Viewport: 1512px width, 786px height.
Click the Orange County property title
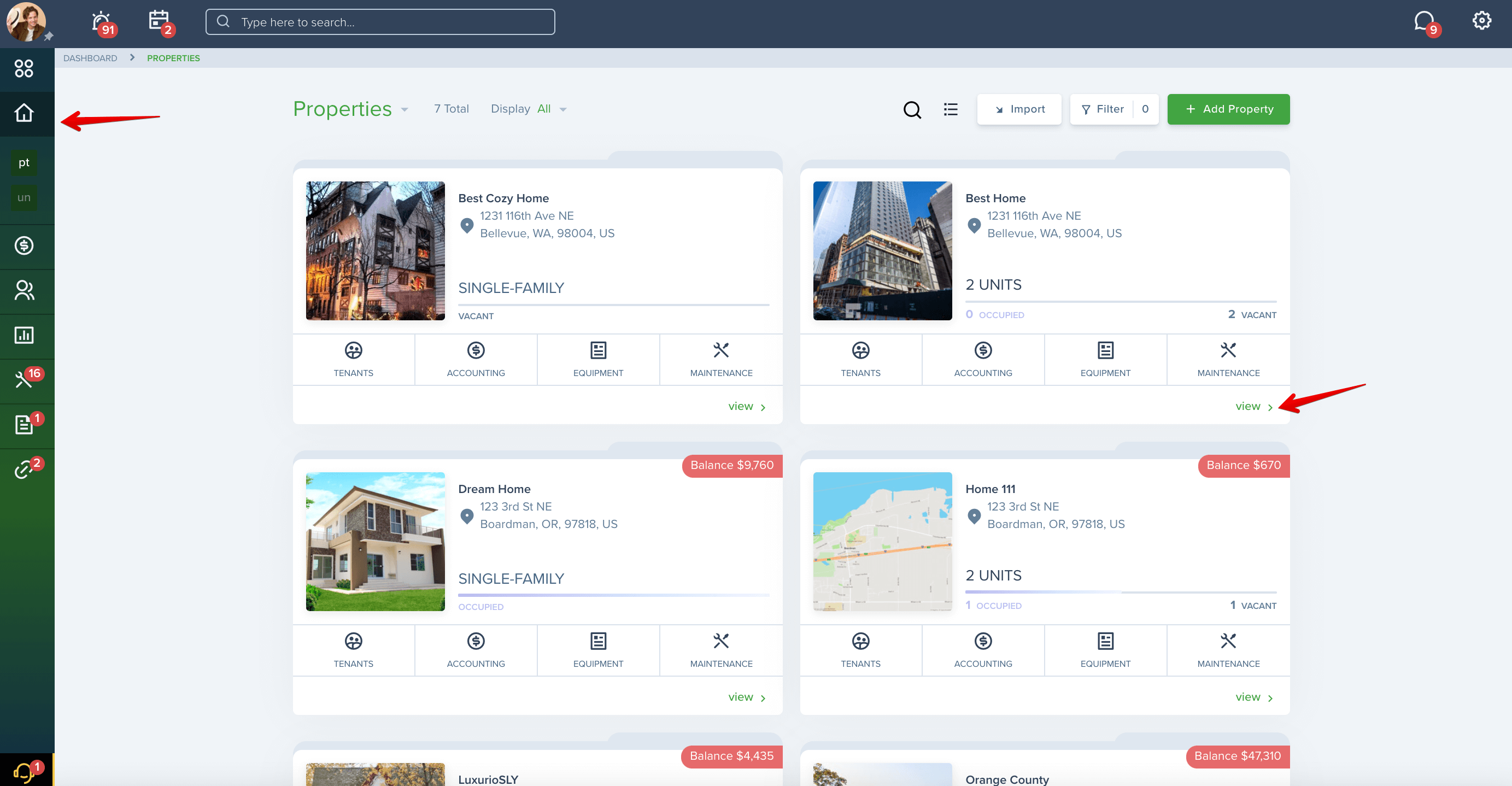1006,779
